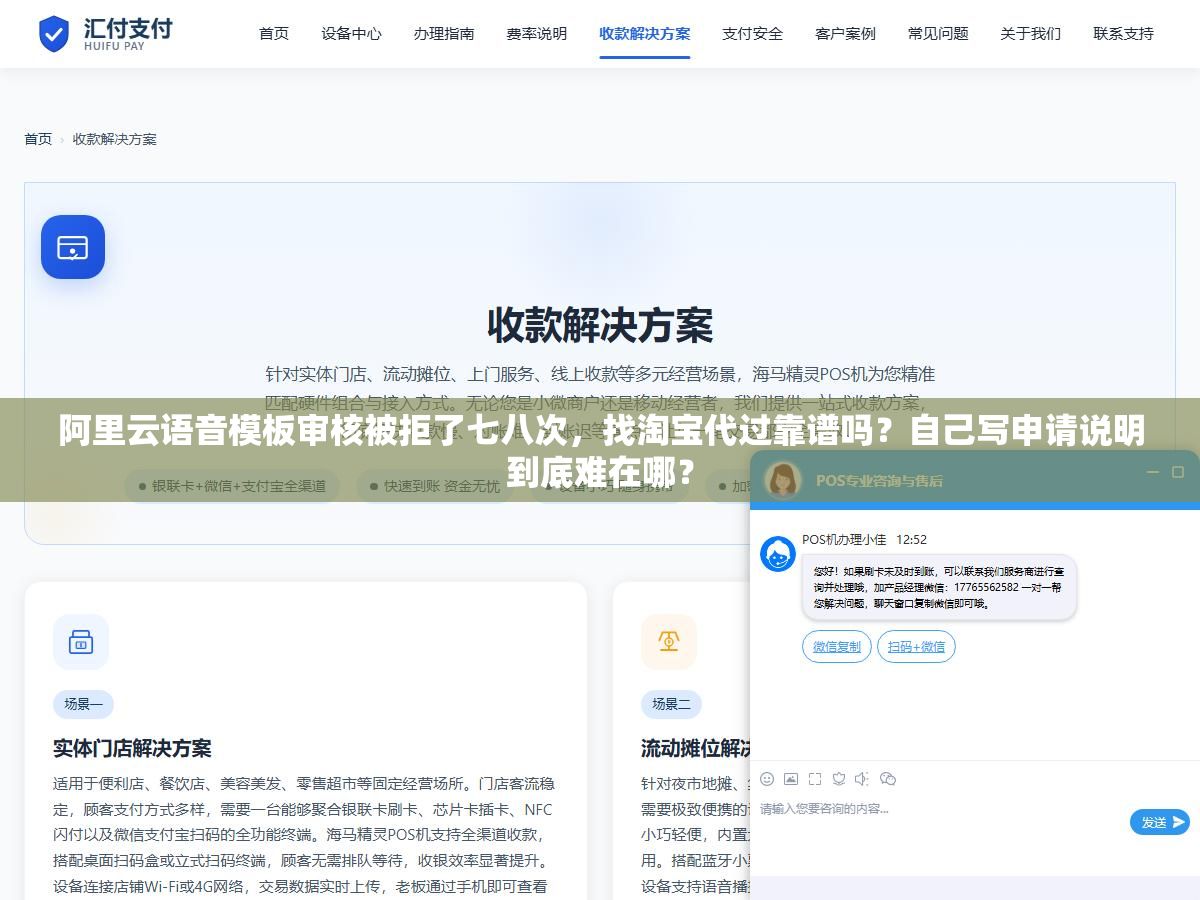This screenshot has height=900, width=1200.
Task: Click the blue payment card icon in hero banner
Action: tap(73, 247)
